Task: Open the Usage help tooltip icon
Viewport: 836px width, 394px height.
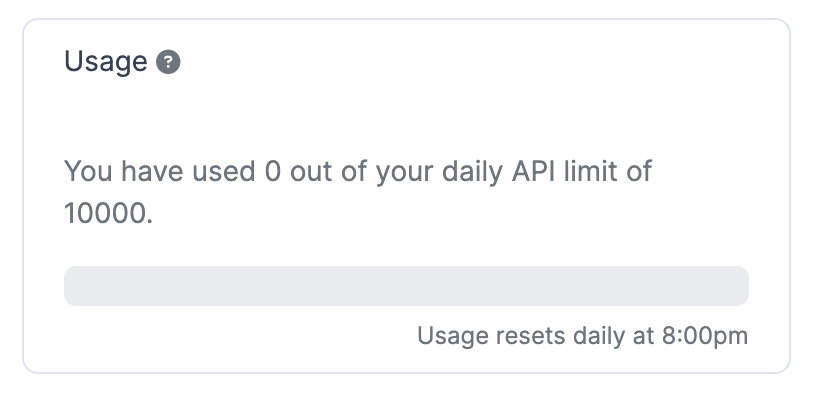Action: click(168, 62)
